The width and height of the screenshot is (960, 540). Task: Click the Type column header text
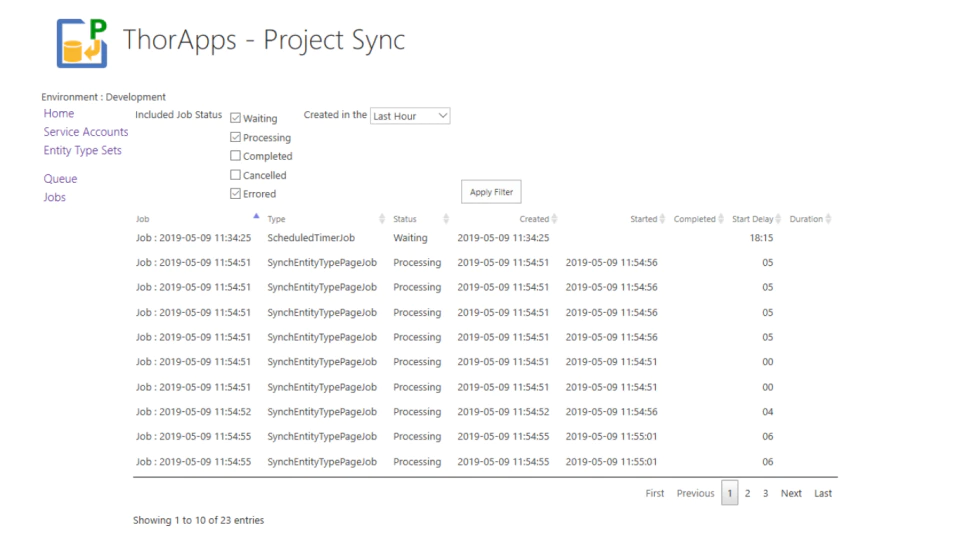(x=276, y=219)
